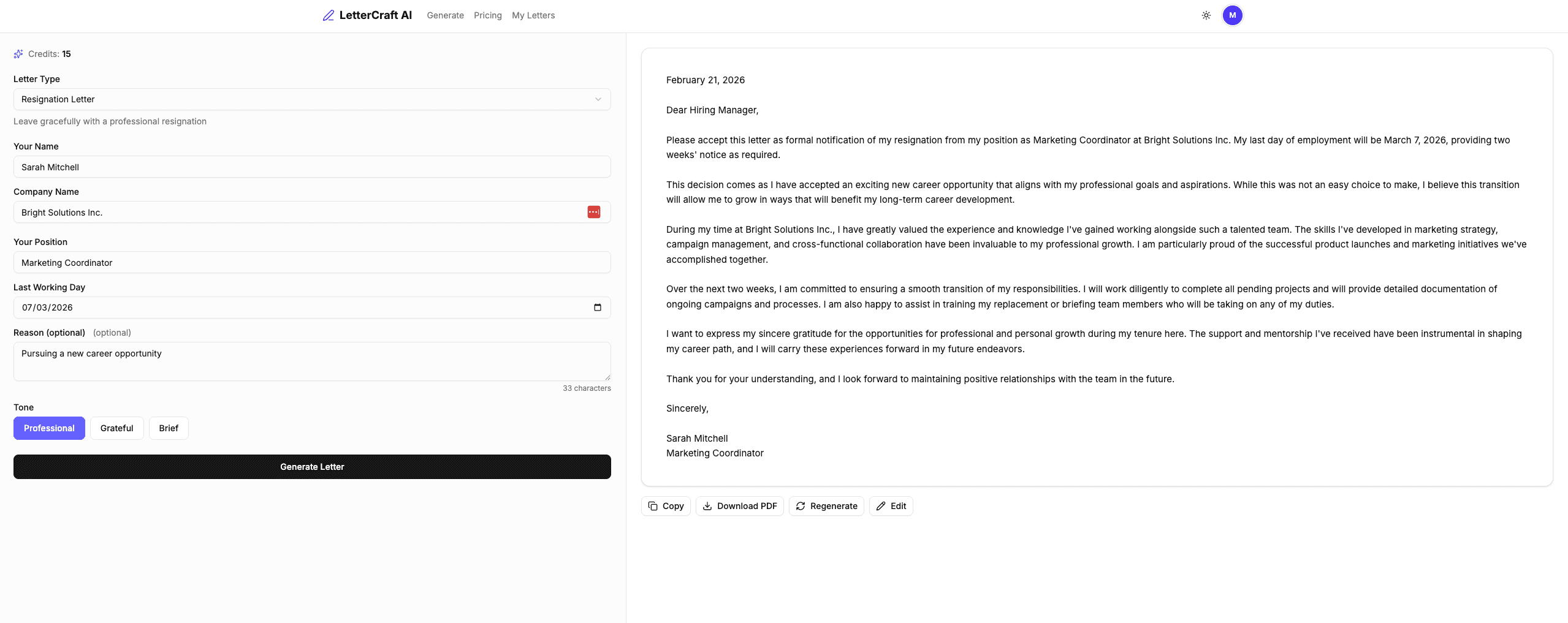
Task: Regenerate the resignation letter
Action: click(x=826, y=506)
